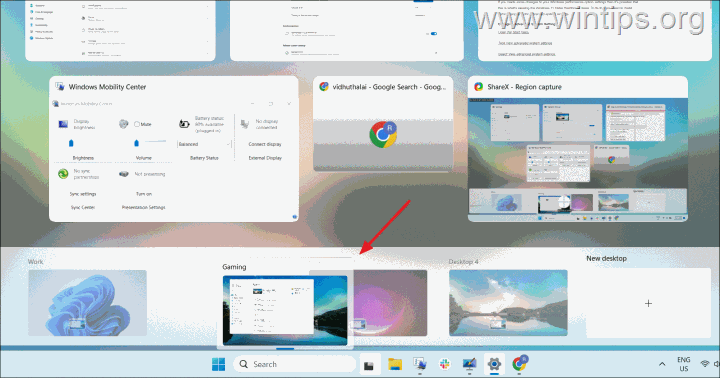The image size is (720, 378).
Task: Click the No display connected monitor icon
Action: 245,124
